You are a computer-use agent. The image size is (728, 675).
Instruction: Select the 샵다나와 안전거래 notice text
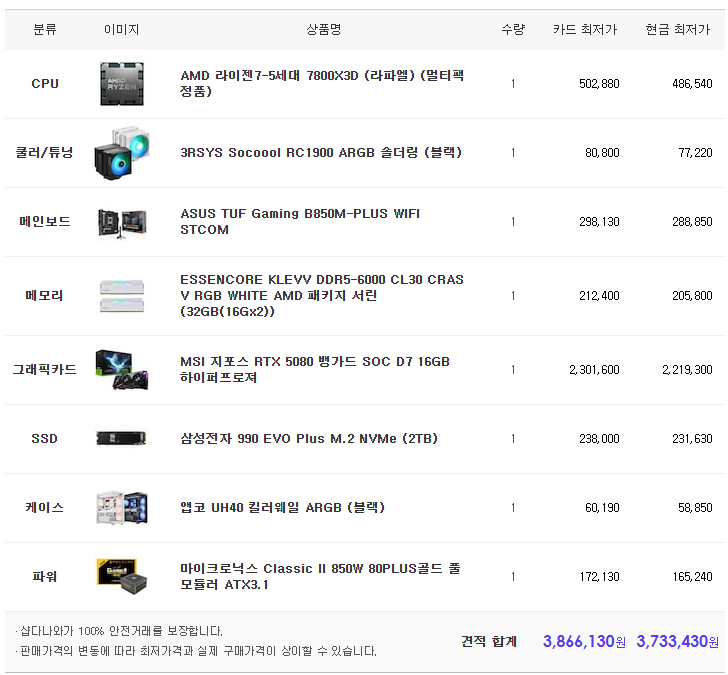119,631
